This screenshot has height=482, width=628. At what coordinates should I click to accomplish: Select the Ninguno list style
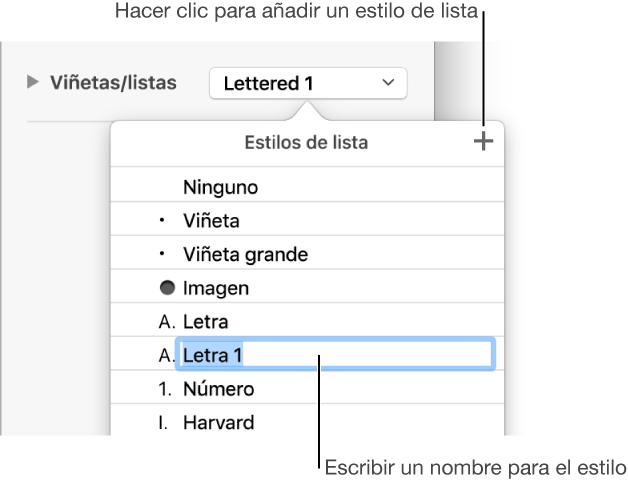(220, 187)
